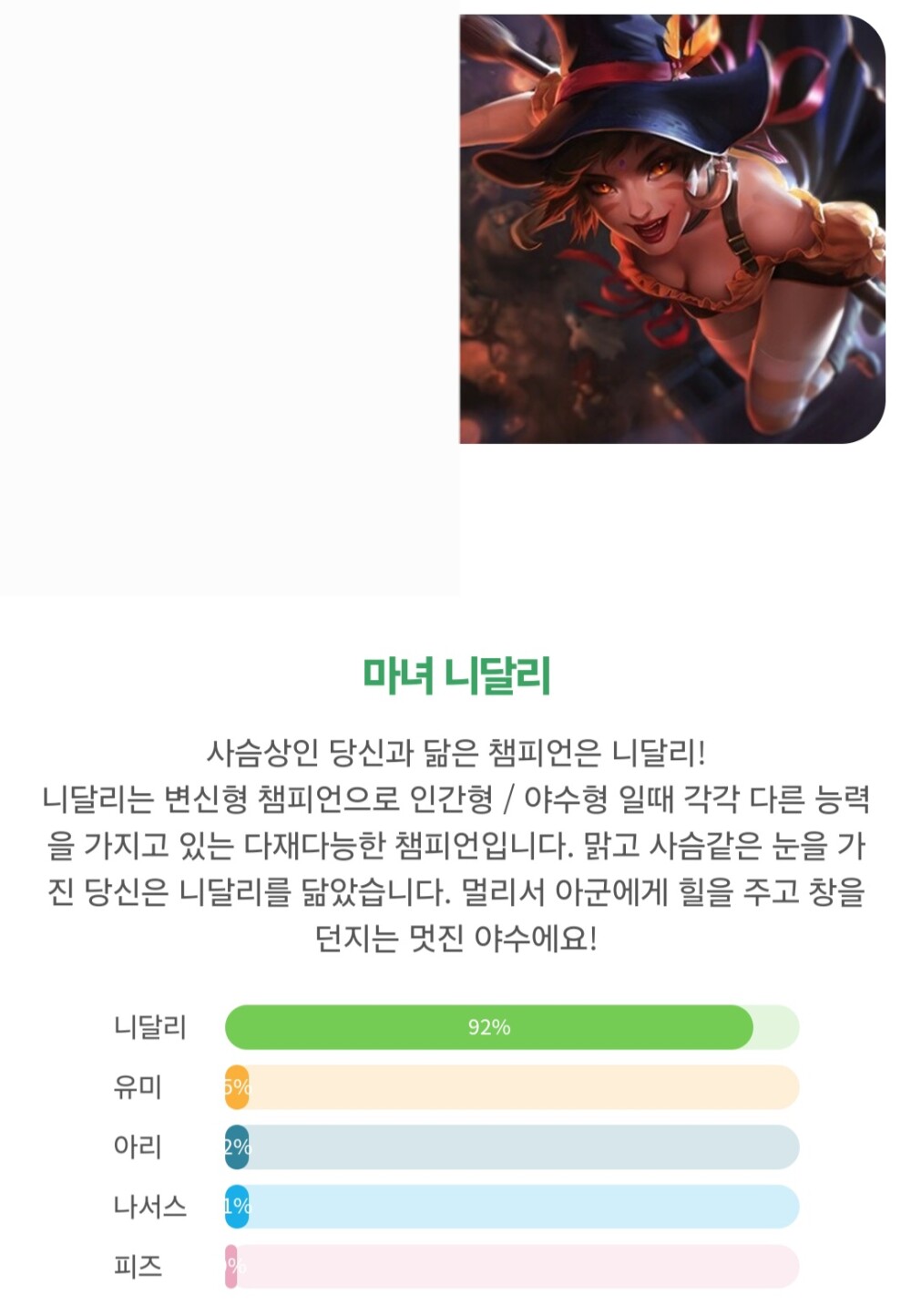Image resolution: width=911 pixels, height=1316 pixels.
Task: Select the 아리 label
Action: (x=138, y=1146)
